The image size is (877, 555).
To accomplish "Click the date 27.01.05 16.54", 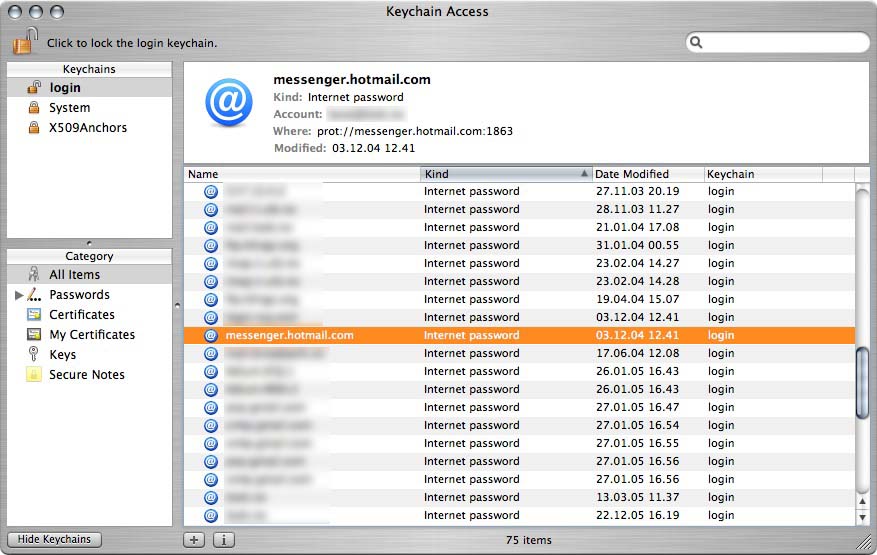I will point(637,425).
